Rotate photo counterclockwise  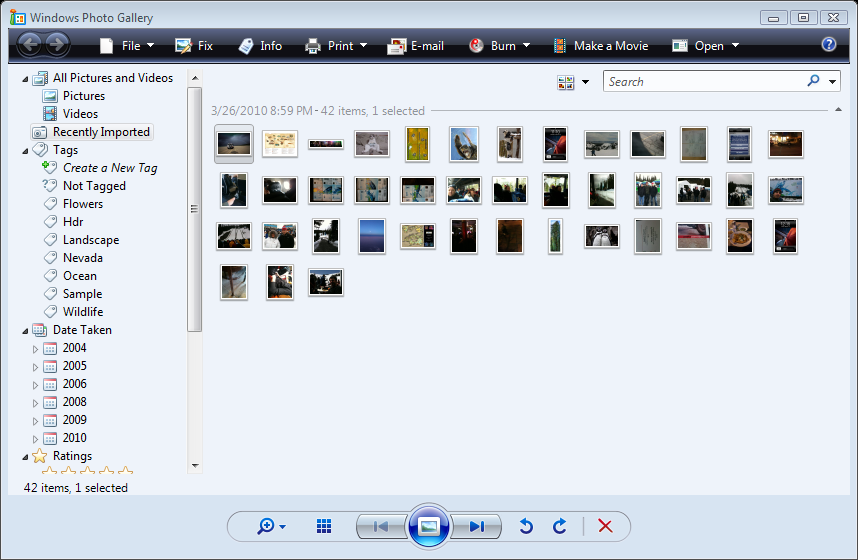click(526, 526)
